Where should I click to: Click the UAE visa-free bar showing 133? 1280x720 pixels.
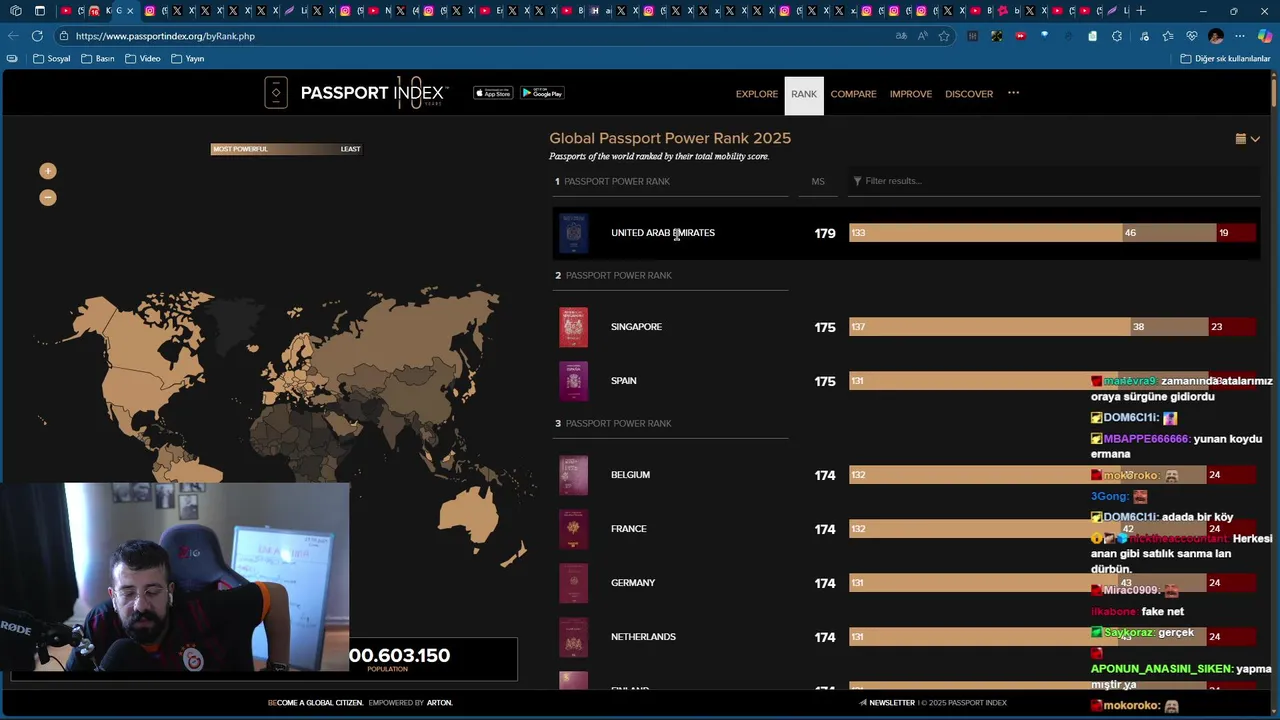(x=986, y=233)
